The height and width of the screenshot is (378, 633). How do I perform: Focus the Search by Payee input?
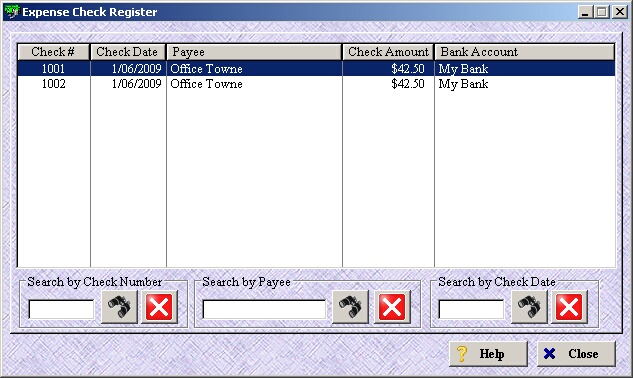tap(264, 309)
